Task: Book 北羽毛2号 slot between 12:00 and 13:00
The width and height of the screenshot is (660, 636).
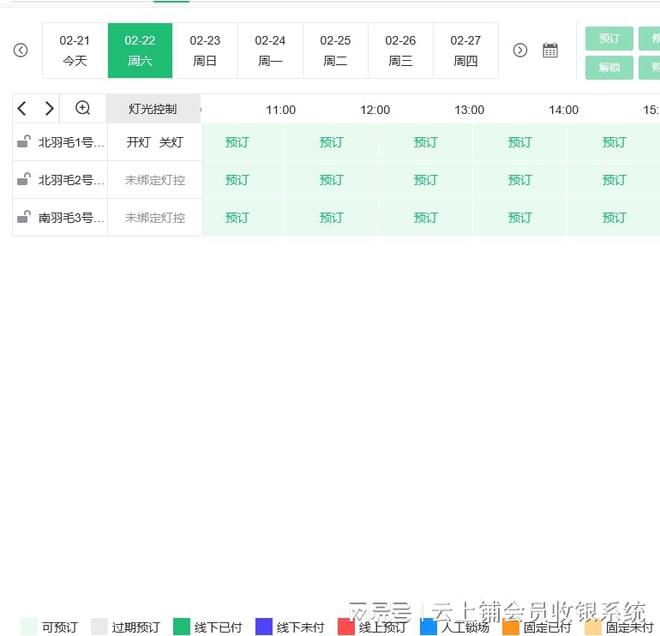Action: [426, 180]
